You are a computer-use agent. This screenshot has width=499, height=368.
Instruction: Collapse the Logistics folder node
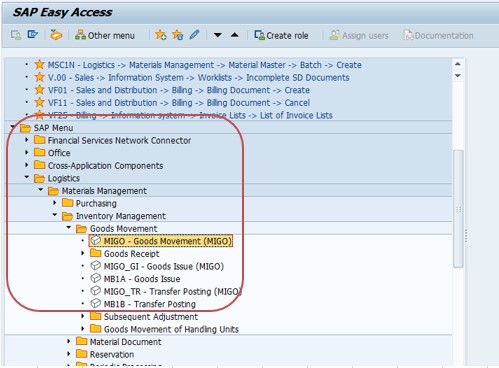27,177
